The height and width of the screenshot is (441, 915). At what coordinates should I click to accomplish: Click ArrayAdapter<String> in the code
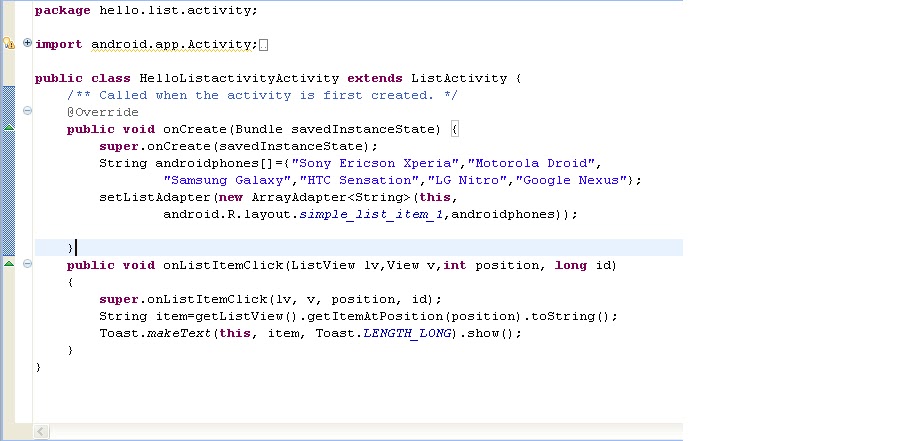point(331,197)
